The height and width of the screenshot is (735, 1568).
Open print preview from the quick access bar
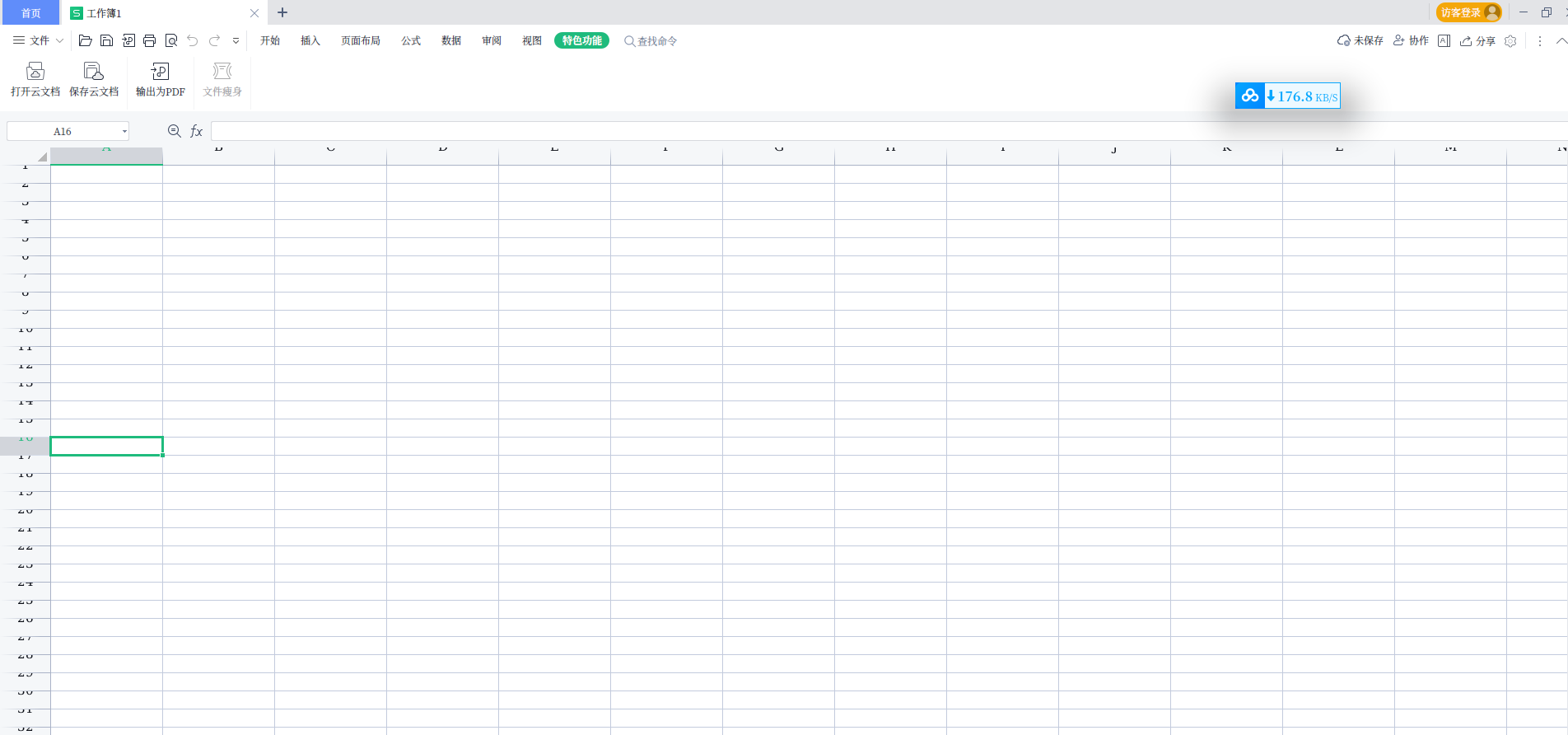click(171, 40)
